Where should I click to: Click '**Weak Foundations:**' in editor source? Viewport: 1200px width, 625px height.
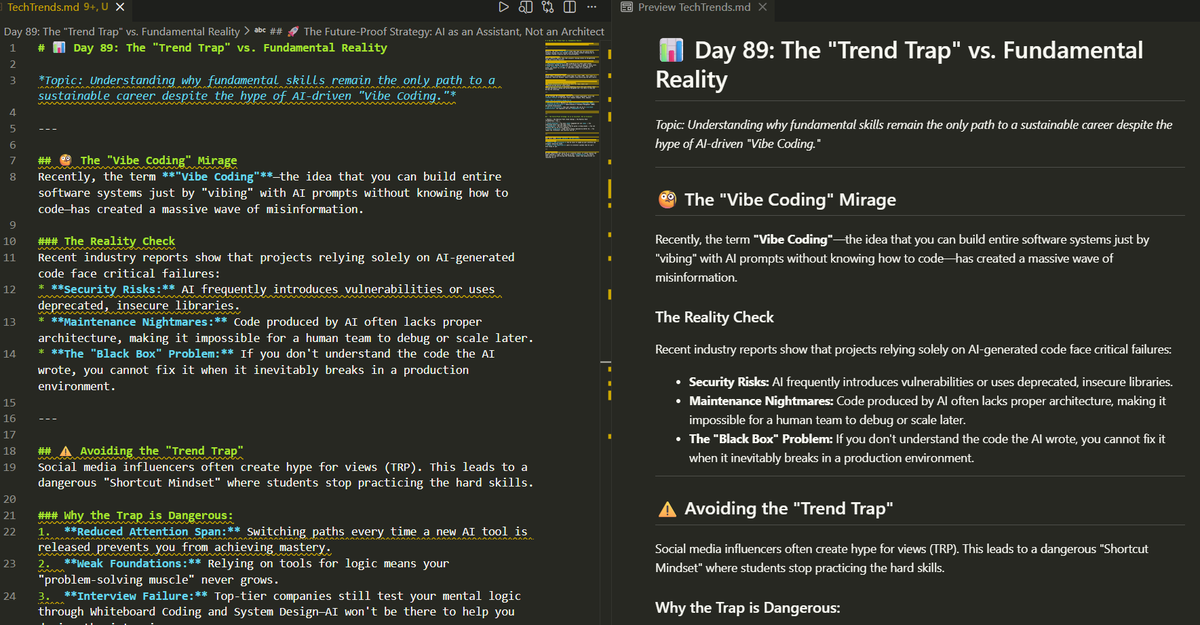click(133, 563)
